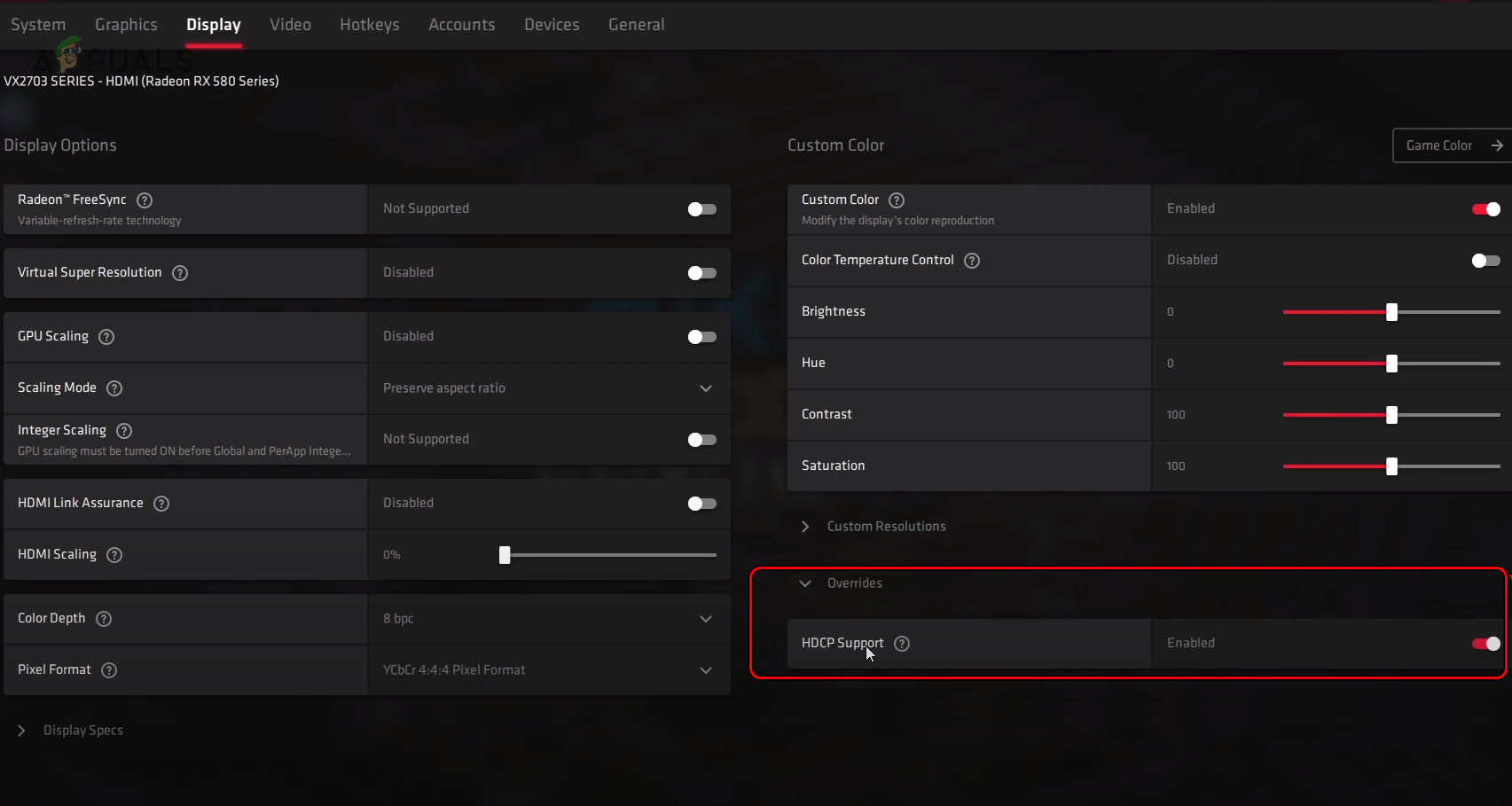Image resolution: width=1512 pixels, height=806 pixels.
Task: Expand the Display Specs section
Action: point(21,730)
